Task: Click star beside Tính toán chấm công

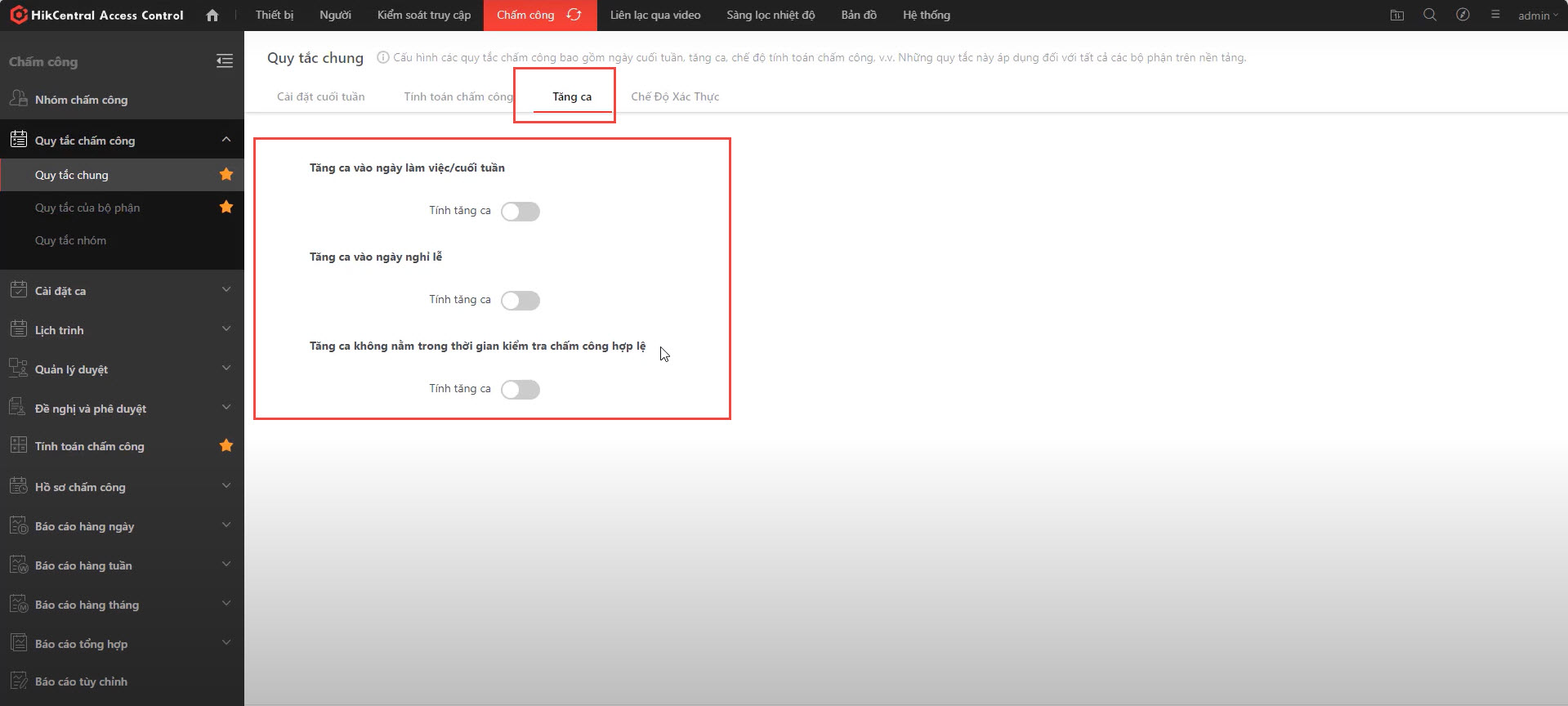Action: point(226,446)
